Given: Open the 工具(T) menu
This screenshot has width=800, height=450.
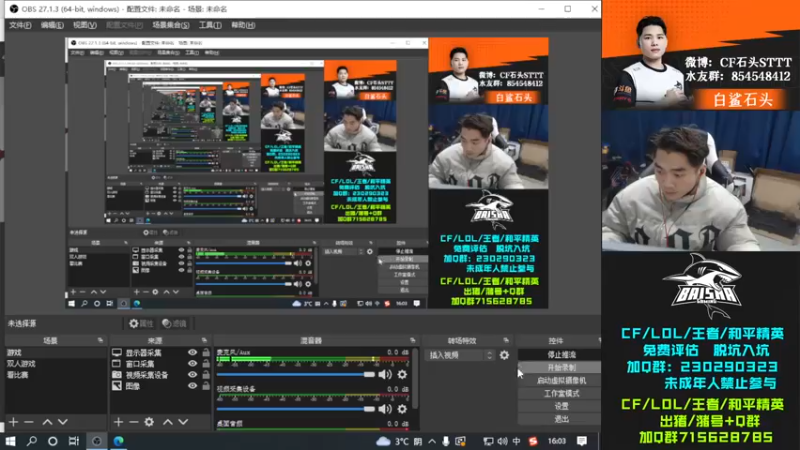Looking at the screenshot, I should pyautogui.click(x=210, y=24).
